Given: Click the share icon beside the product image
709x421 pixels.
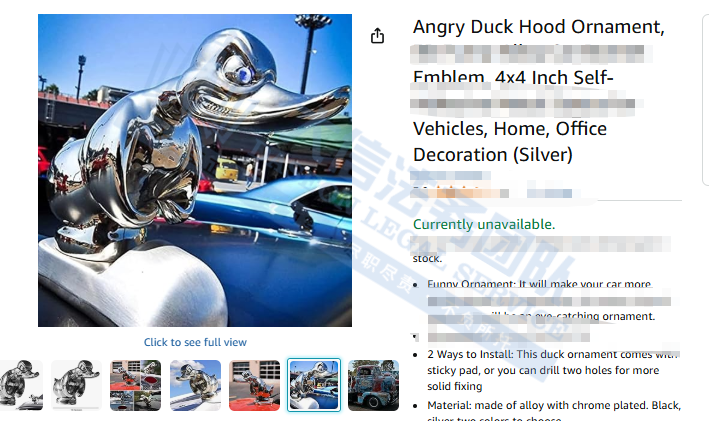Looking at the screenshot, I should pyautogui.click(x=377, y=36).
